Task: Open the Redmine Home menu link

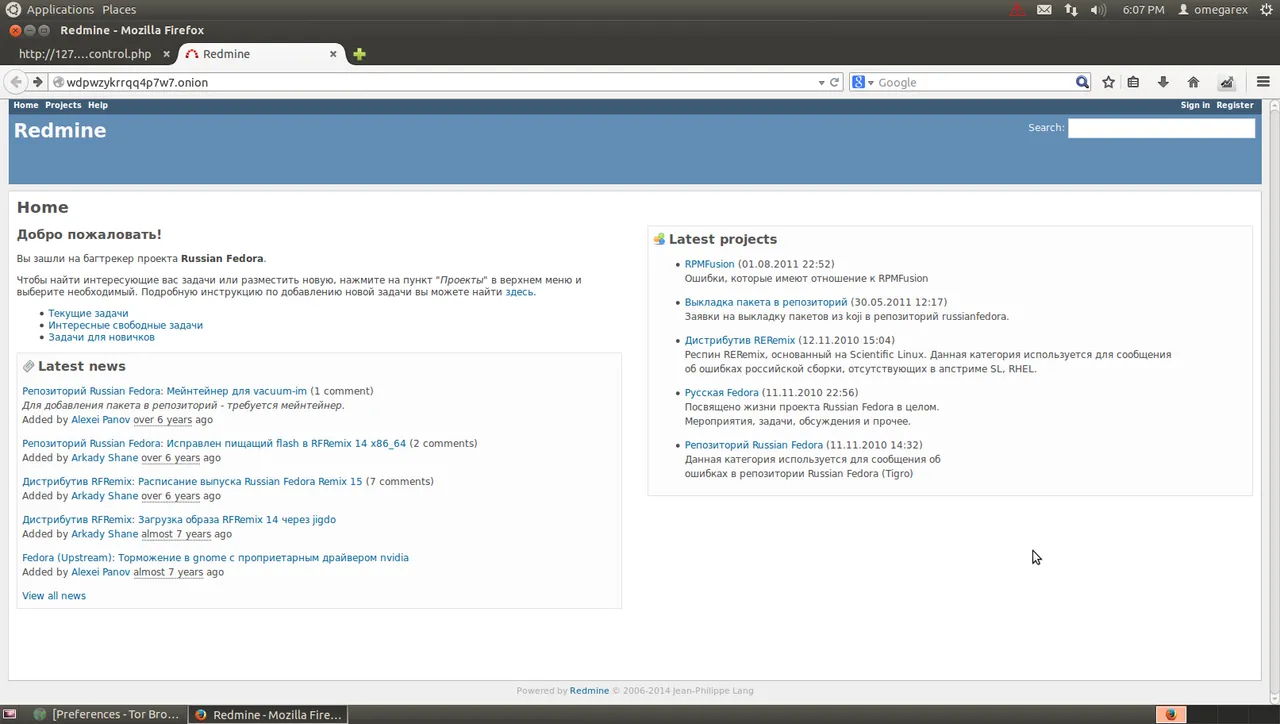Action: pos(26,105)
